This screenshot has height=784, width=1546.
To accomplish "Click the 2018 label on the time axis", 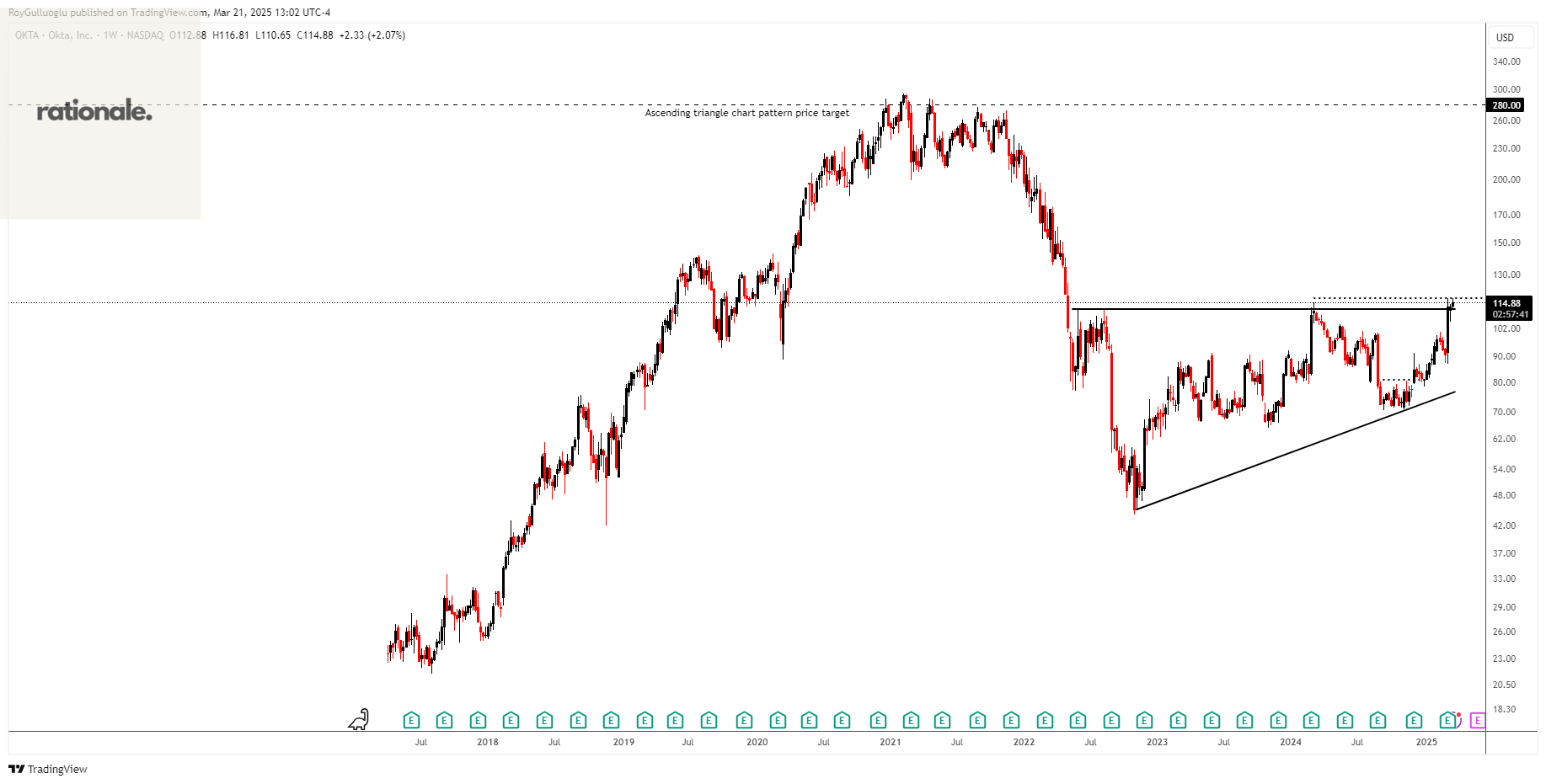I will pyautogui.click(x=487, y=742).
